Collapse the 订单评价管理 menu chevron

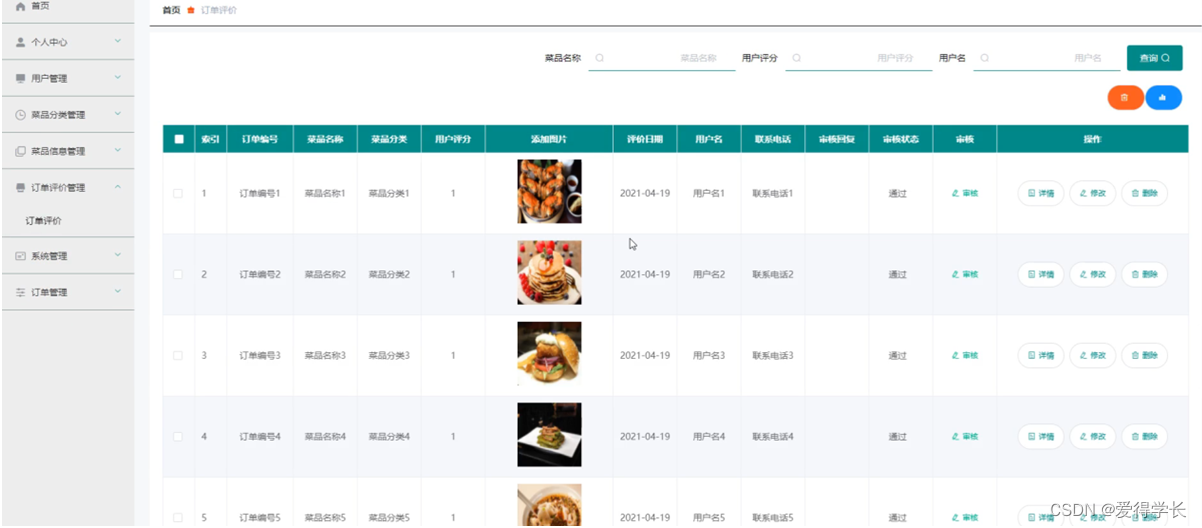[118, 187]
